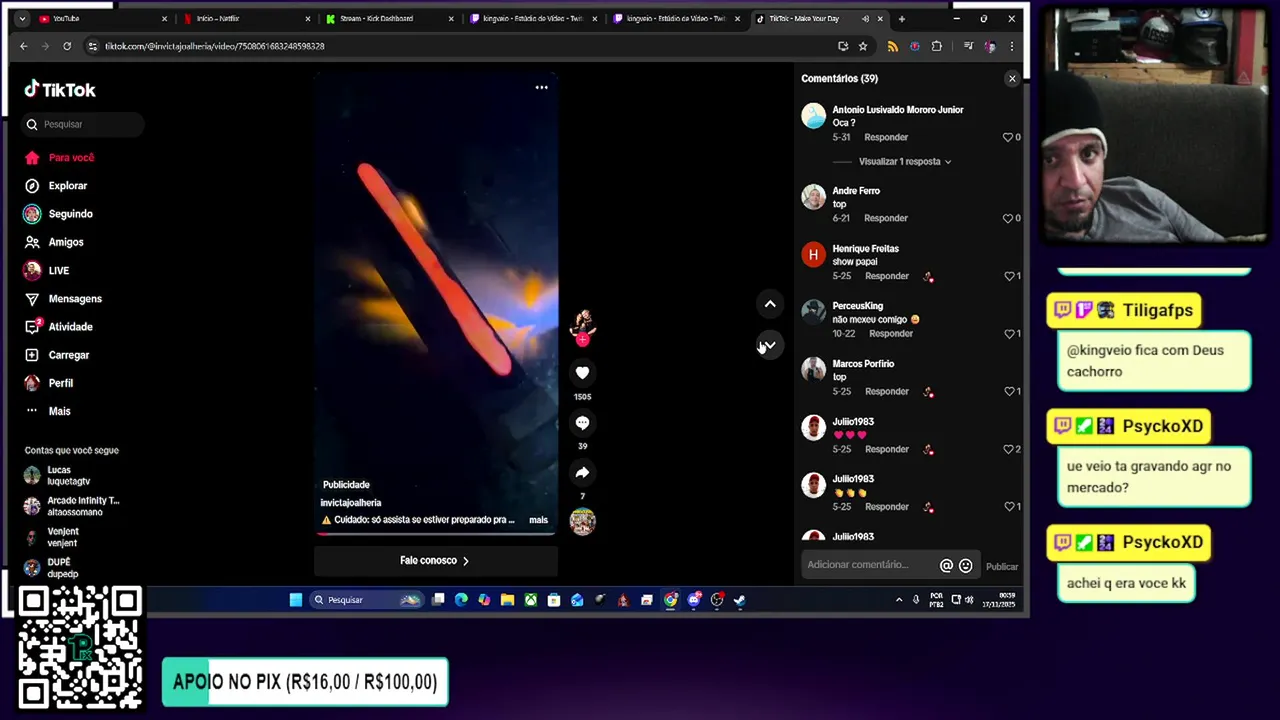Open followed account Lucas luquetagtv
1280x720 pixels.
pyautogui.click(x=72, y=475)
